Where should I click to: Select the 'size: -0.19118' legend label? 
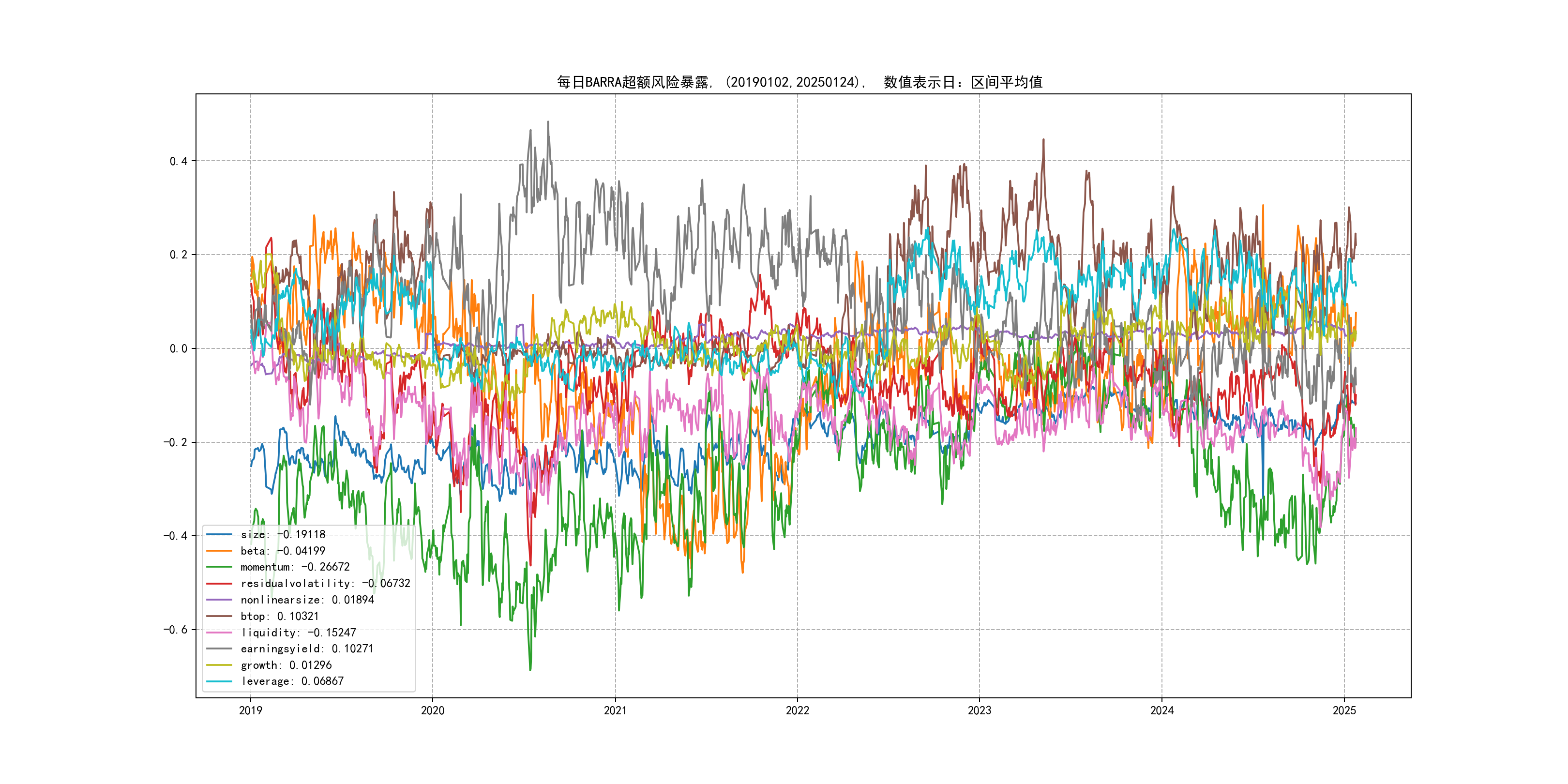coord(283,534)
